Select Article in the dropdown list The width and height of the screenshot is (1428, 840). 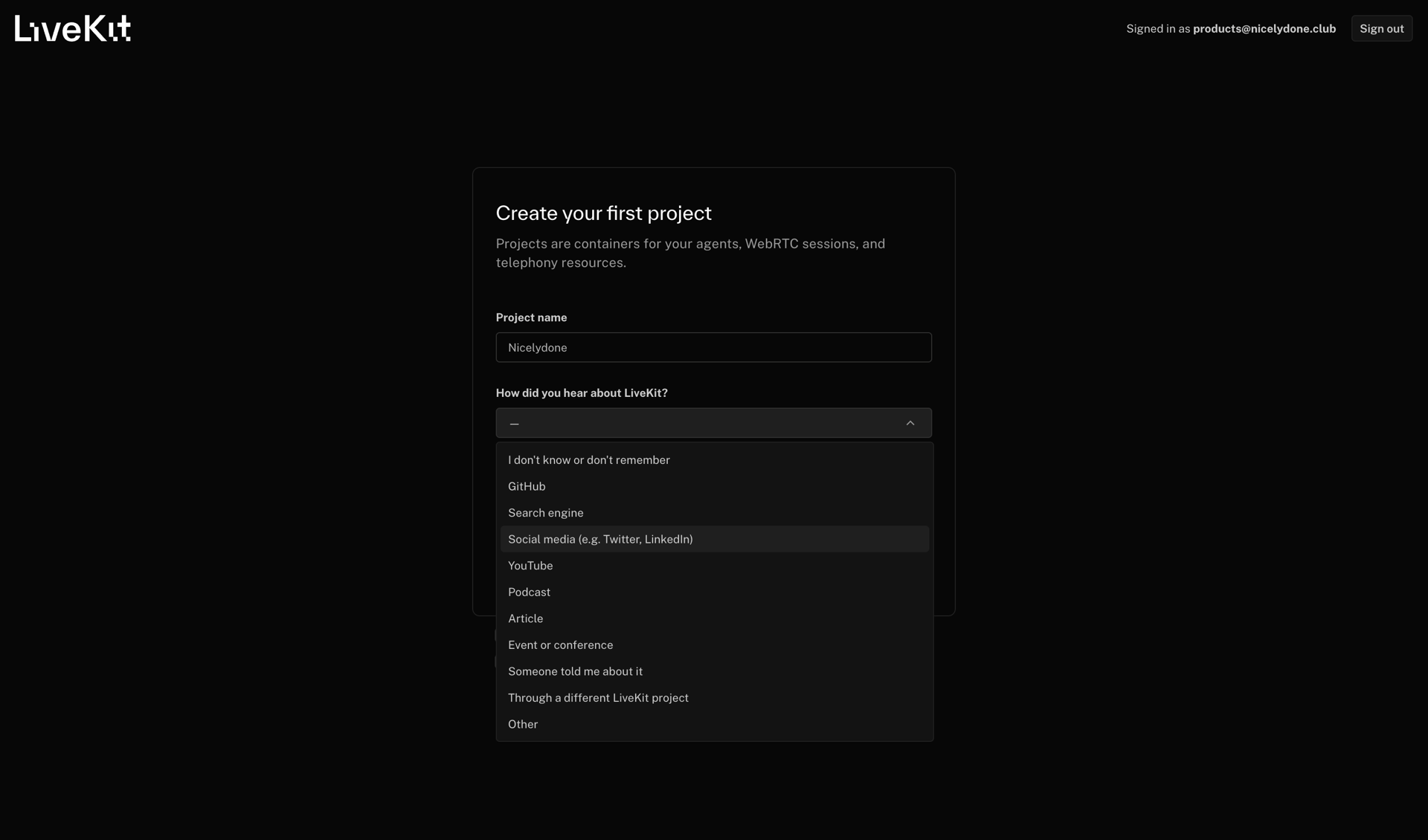point(525,618)
